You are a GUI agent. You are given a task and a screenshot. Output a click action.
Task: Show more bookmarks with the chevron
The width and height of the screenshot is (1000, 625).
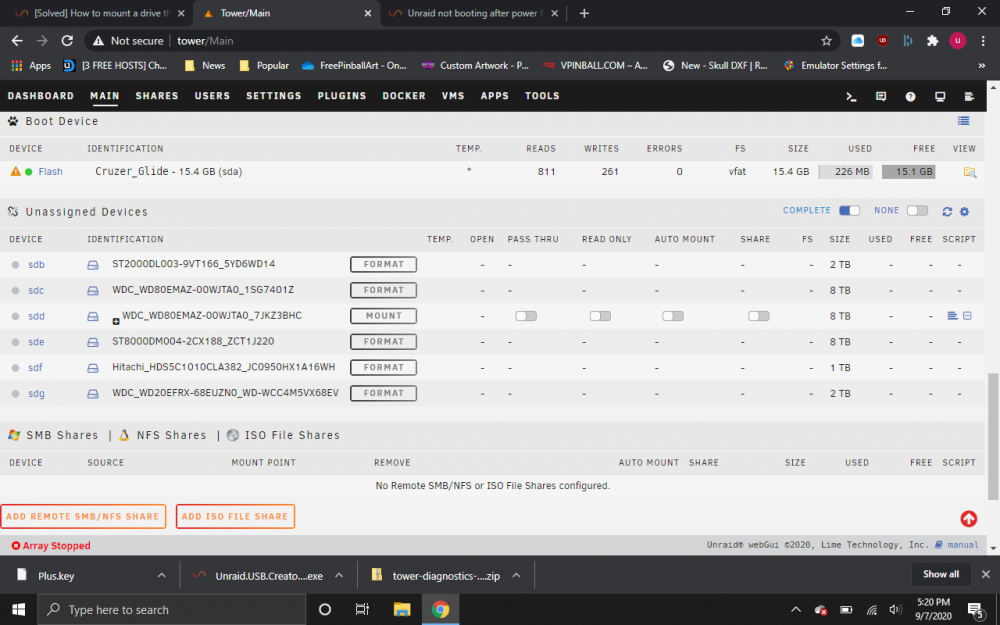coord(982,66)
